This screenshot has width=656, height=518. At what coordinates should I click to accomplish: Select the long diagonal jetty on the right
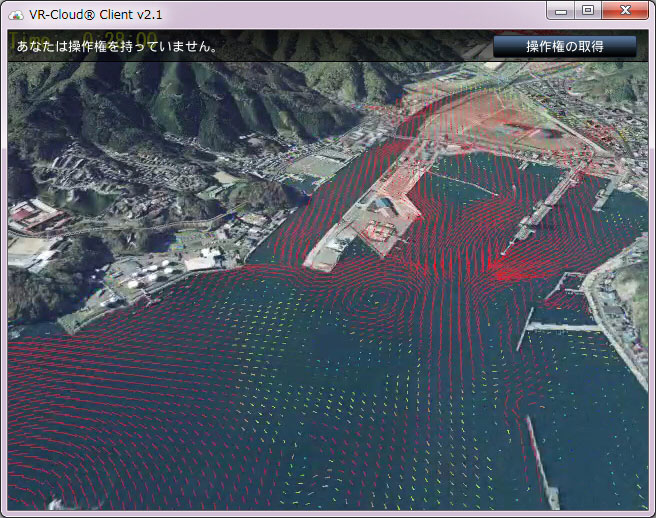click(x=545, y=212)
